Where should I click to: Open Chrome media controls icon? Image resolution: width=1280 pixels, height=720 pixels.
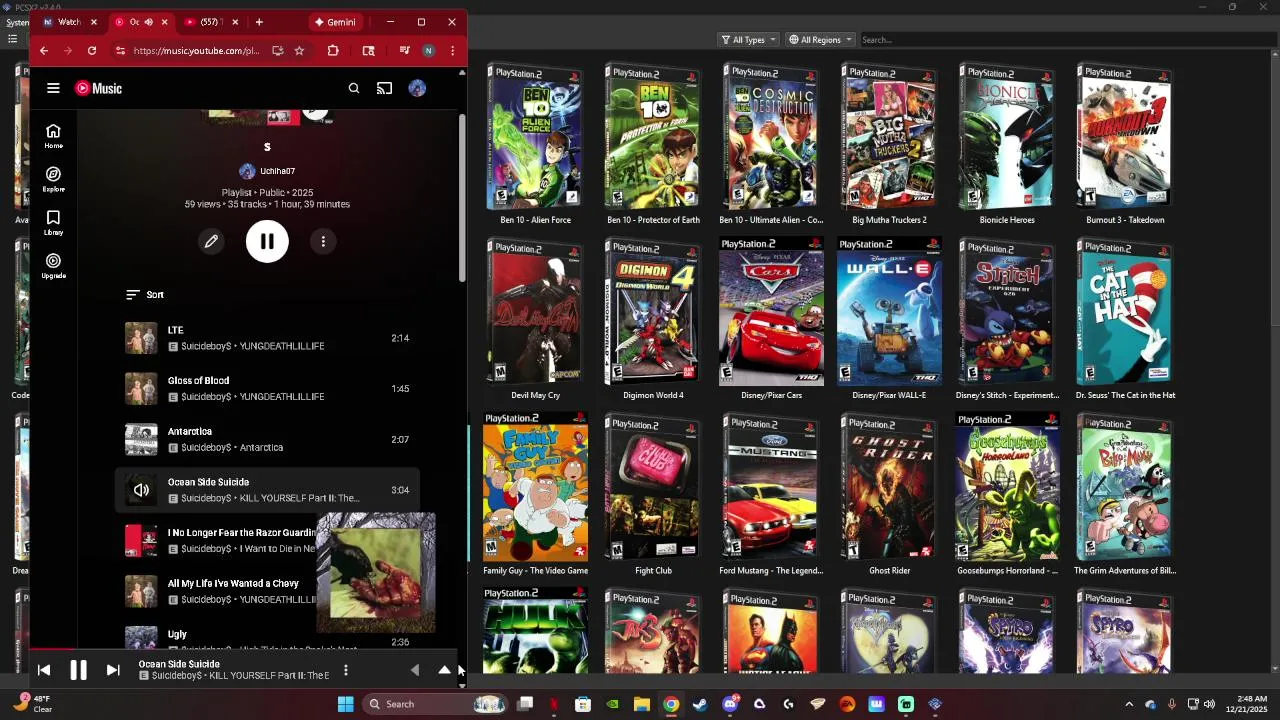tap(404, 51)
